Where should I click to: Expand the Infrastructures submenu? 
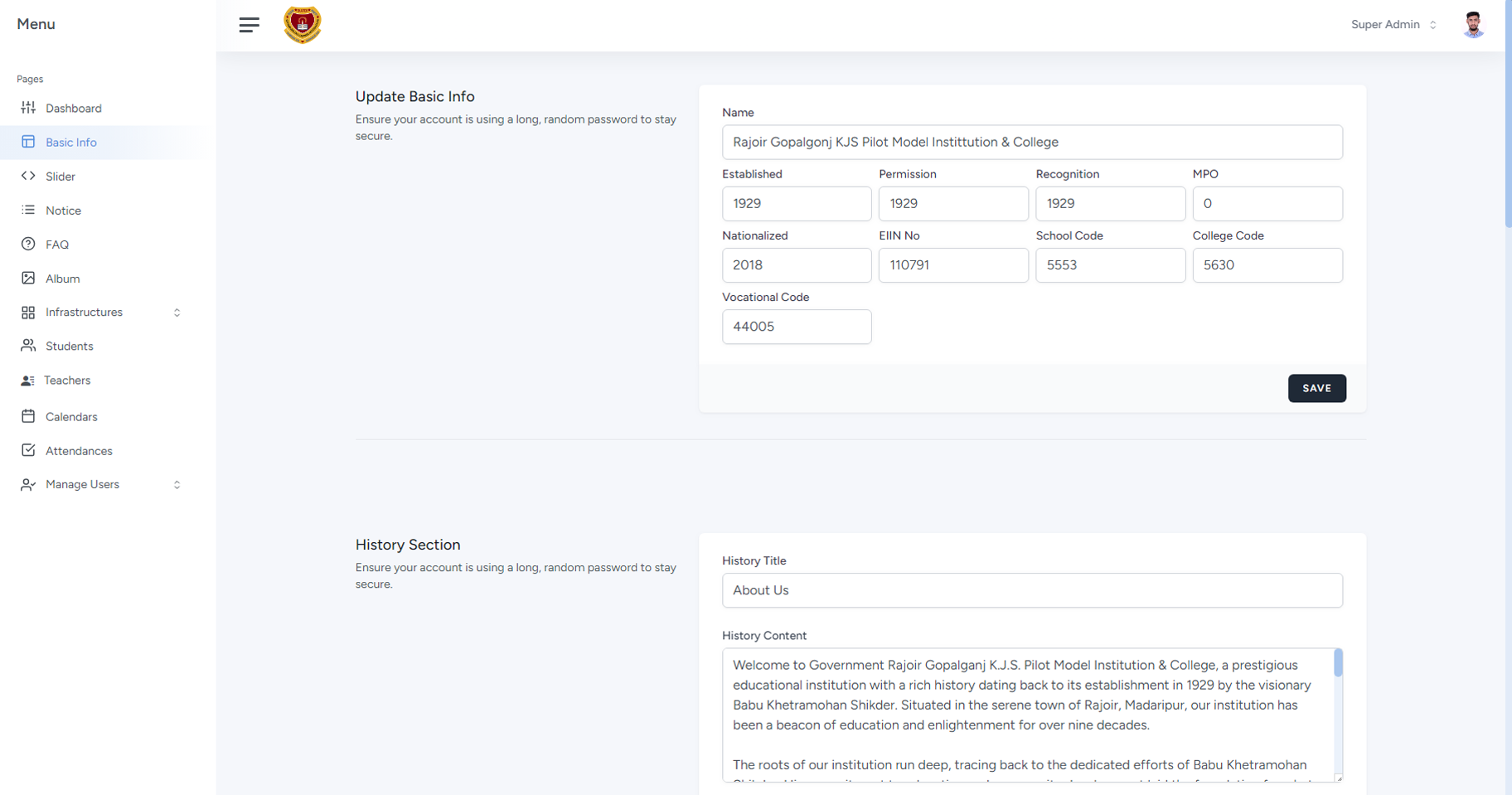(x=177, y=313)
